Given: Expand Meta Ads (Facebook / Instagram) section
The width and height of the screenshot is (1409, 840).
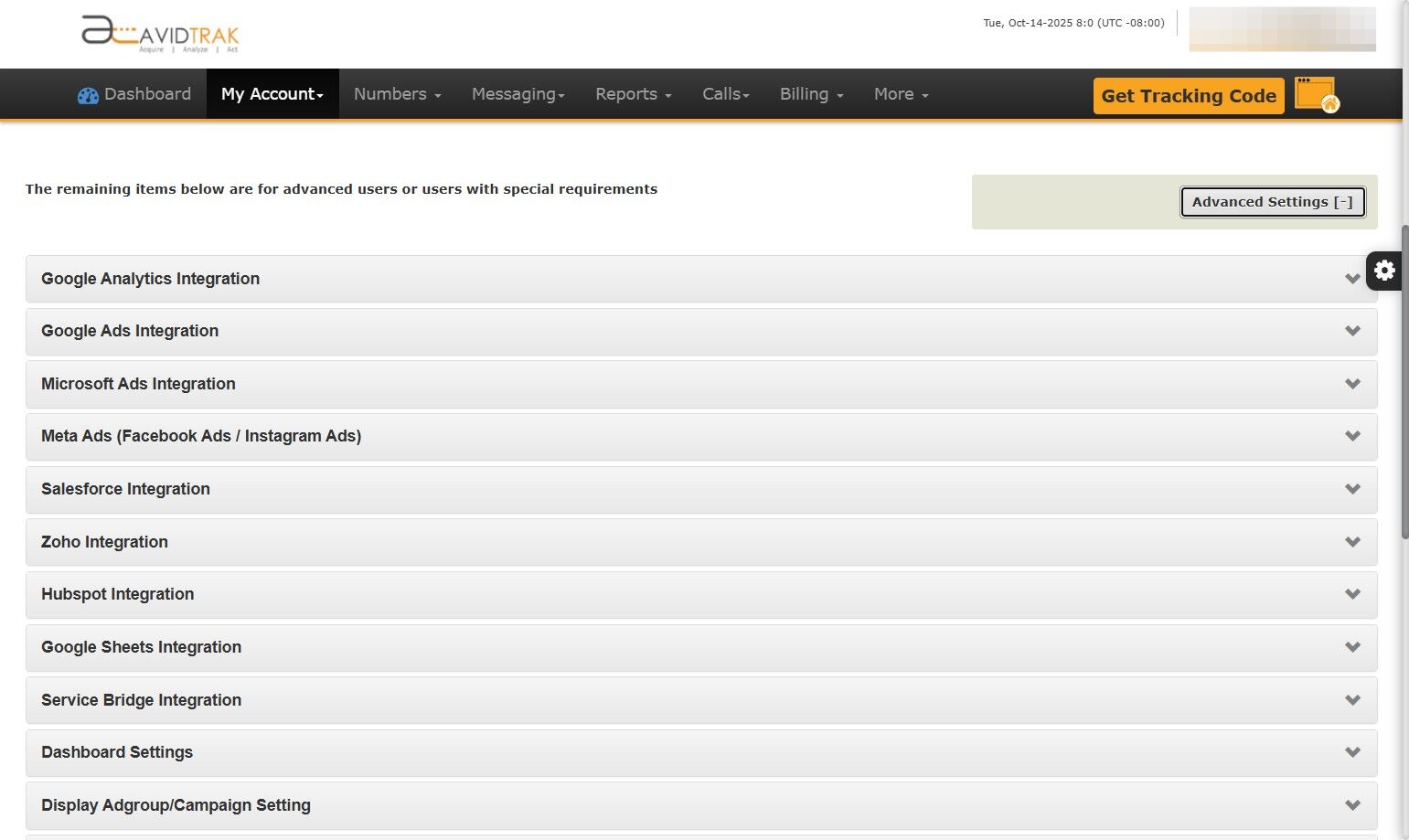Looking at the screenshot, I should pyautogui.click(x=701, y=436).
